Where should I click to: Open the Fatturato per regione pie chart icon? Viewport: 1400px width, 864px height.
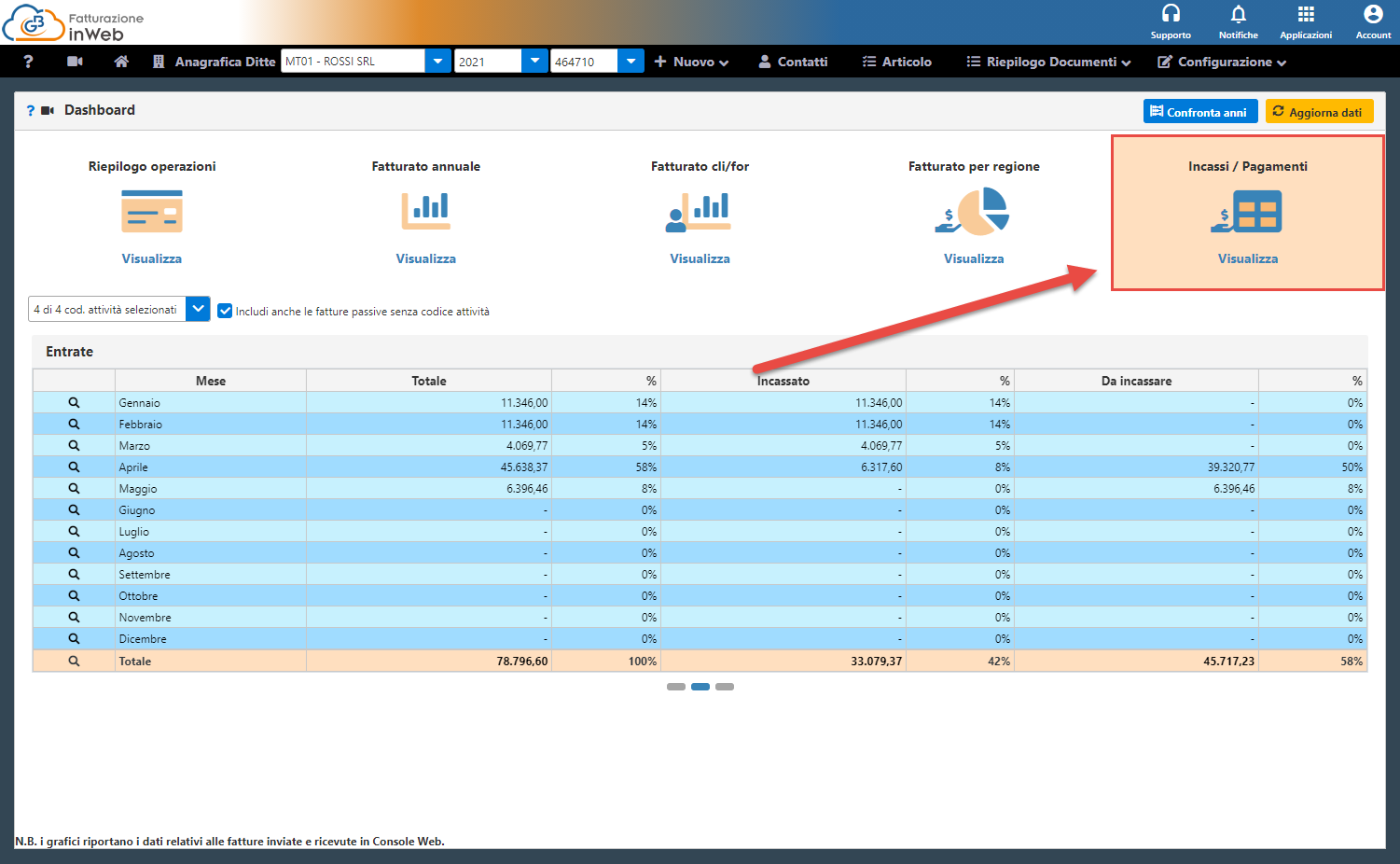click(973, 212)
